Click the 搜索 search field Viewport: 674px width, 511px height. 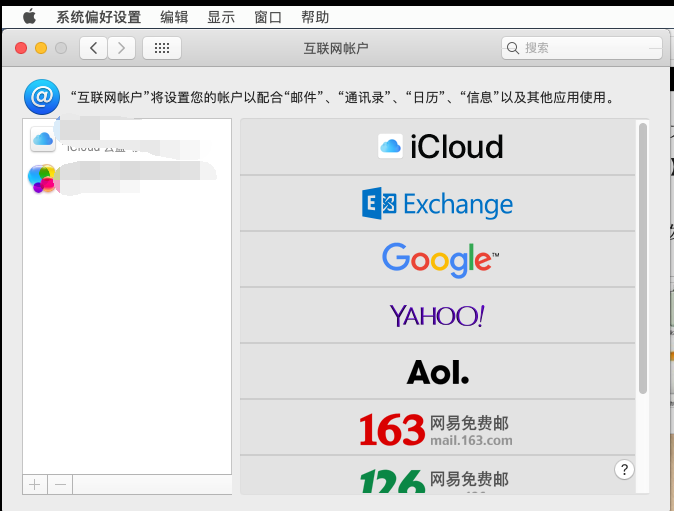click(x=582, y=47)
